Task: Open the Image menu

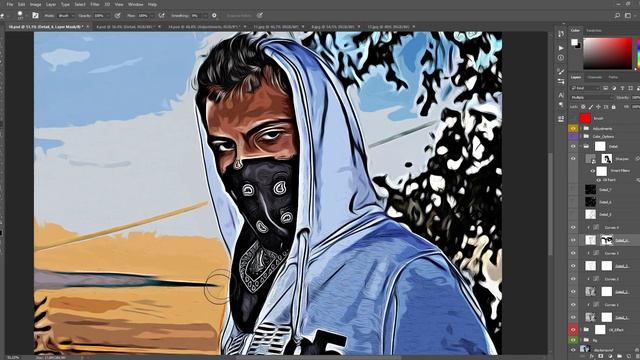Action: (36, 4)
